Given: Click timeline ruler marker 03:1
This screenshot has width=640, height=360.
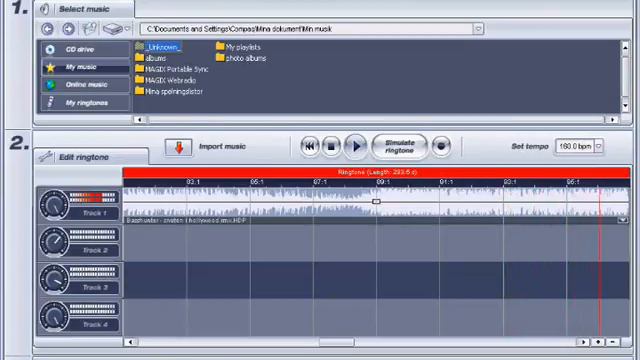Looking at the screenshot, I should (x=193, y=182).
